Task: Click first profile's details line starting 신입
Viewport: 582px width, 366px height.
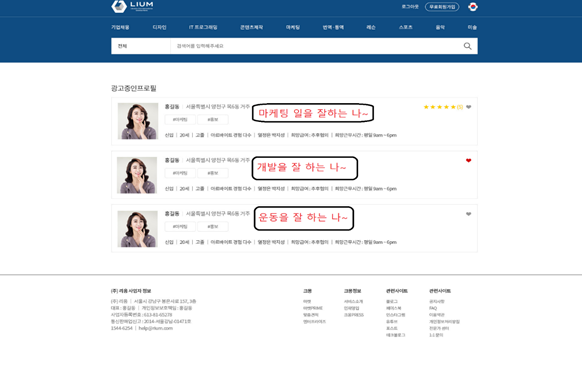Action: point(281,135)
